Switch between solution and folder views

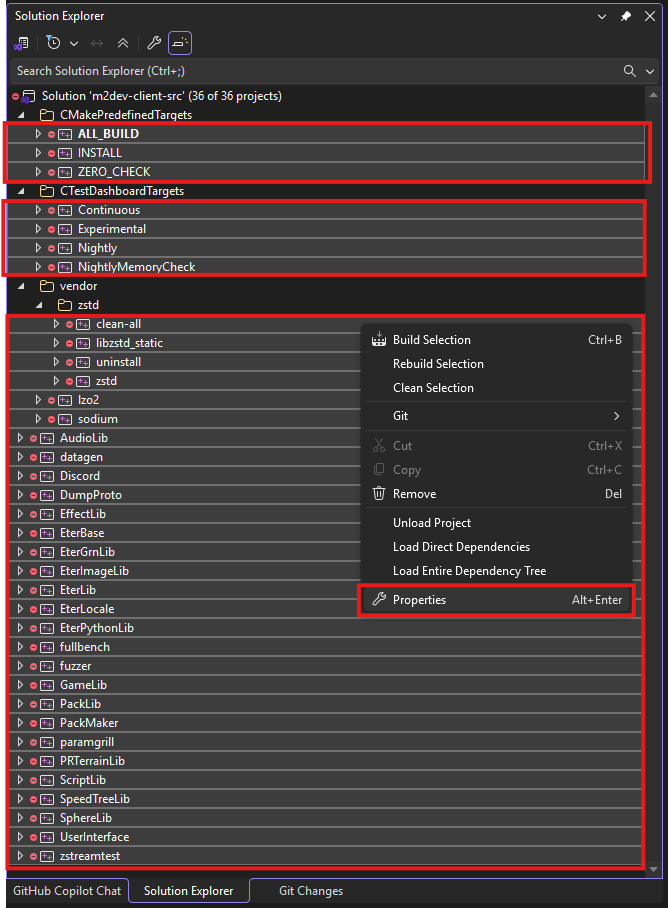pyautogui.click(x=21, y=43)
